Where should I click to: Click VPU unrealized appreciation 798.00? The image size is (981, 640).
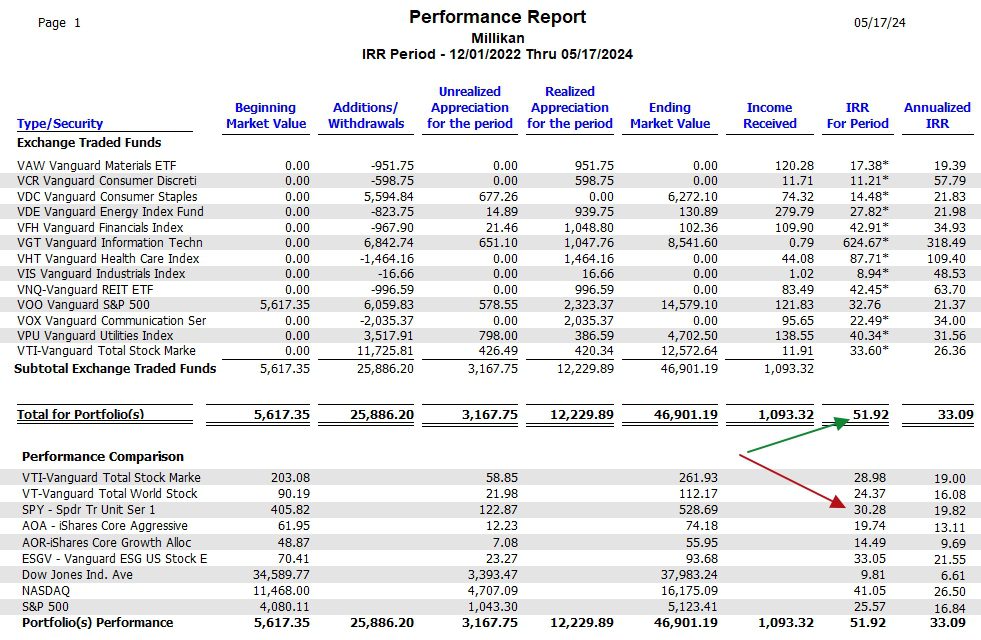[498, 335]
